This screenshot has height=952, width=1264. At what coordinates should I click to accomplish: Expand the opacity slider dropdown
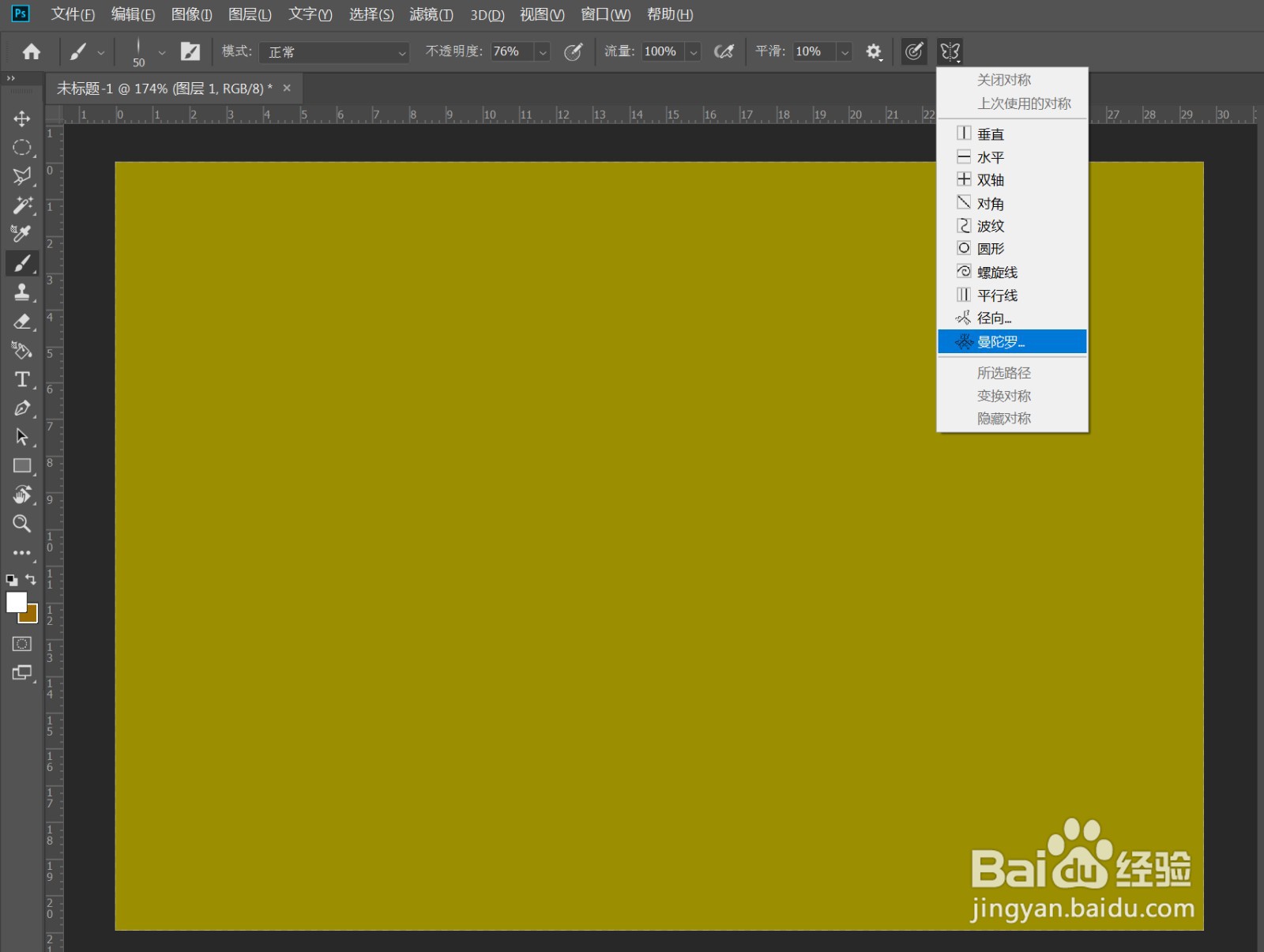click(543, 52)
